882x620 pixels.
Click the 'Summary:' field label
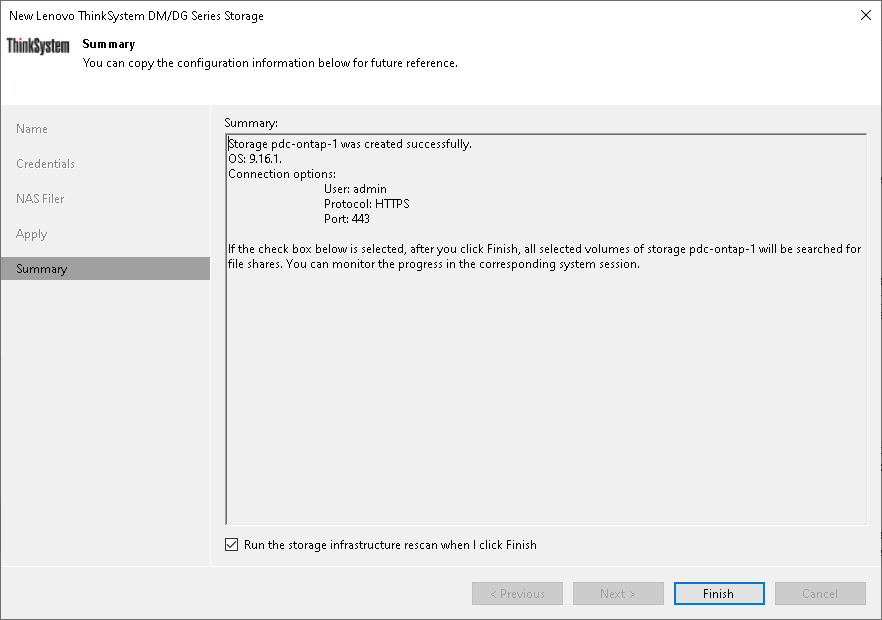[251, 123]
